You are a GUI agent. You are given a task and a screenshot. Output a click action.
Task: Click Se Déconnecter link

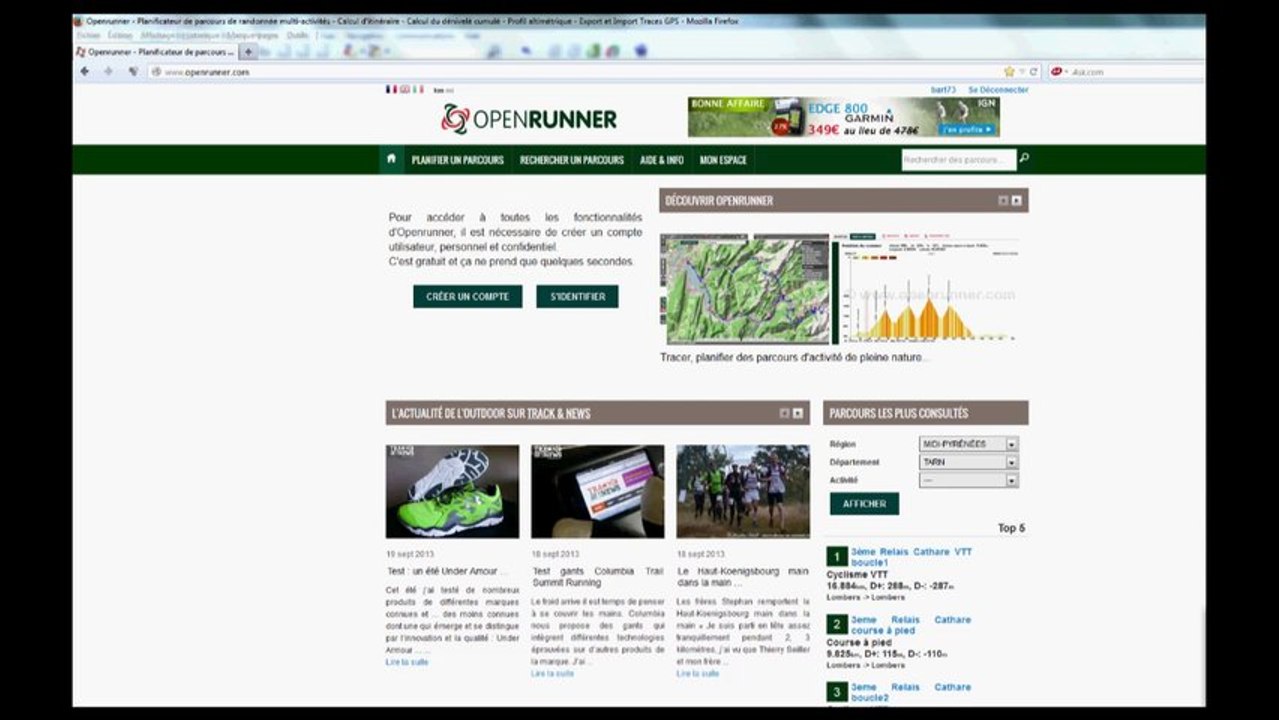(998, 90)
